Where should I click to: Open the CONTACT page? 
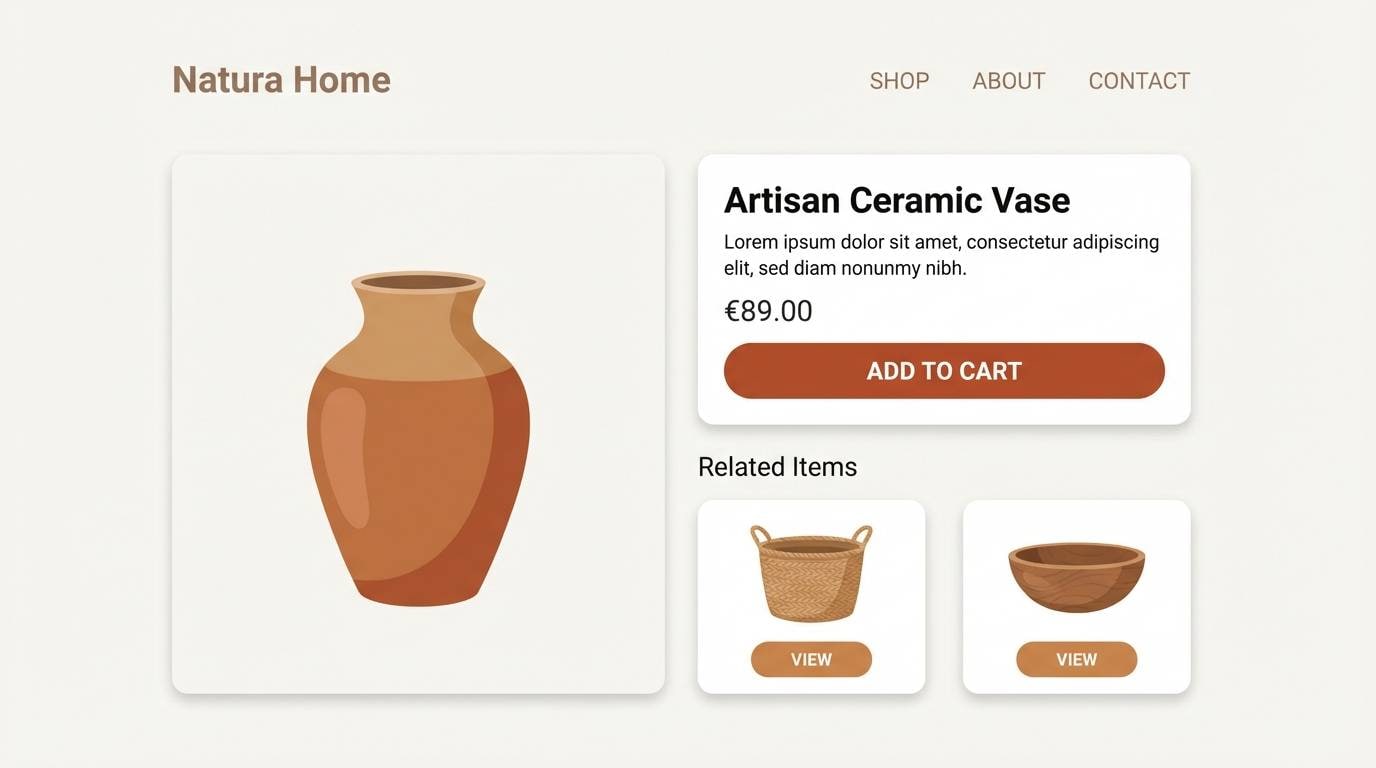[1139, 80]
